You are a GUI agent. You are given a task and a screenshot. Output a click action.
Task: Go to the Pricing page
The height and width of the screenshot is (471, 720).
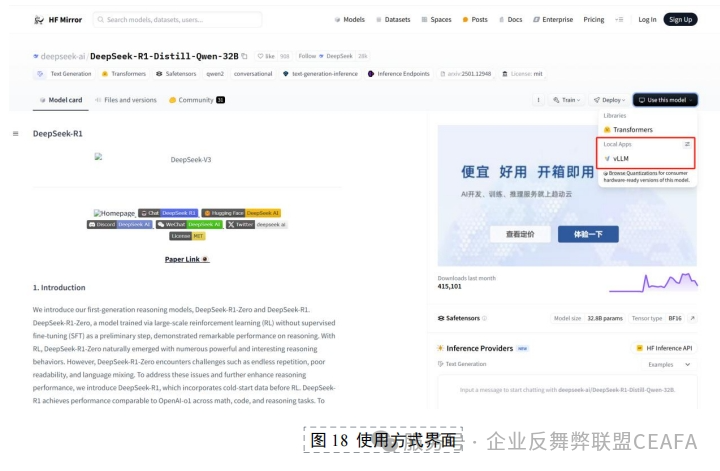click(594, 20)
